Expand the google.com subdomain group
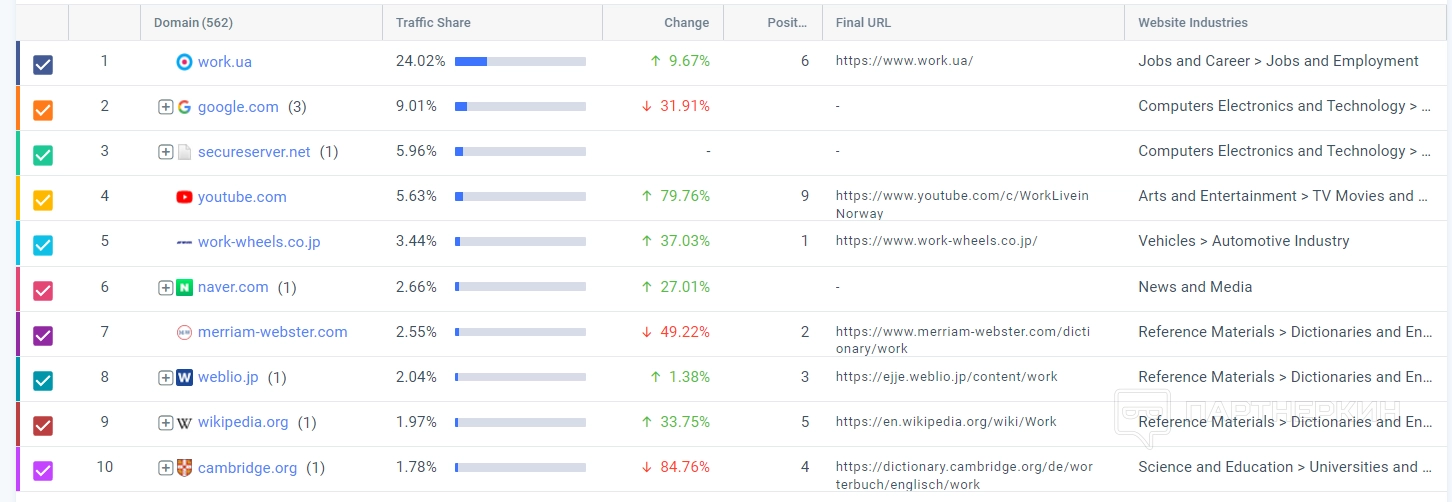 (x=166, y=107)
